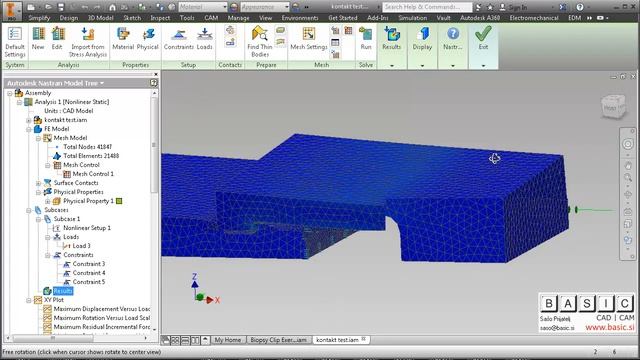Click the Sign In button
This screenshot has width=640, height=360.
[513, 7]
